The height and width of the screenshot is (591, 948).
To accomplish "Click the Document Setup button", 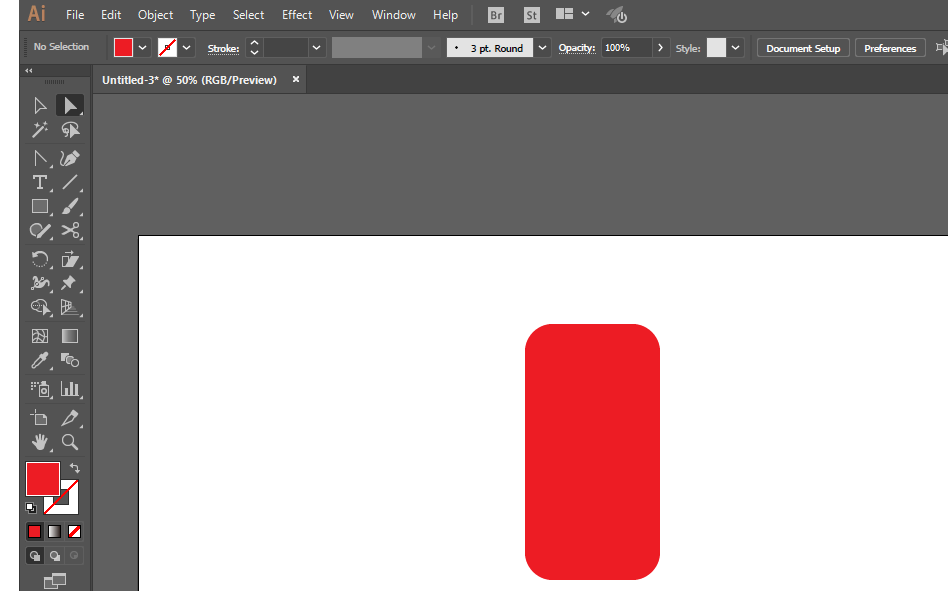I will point(803,48).
